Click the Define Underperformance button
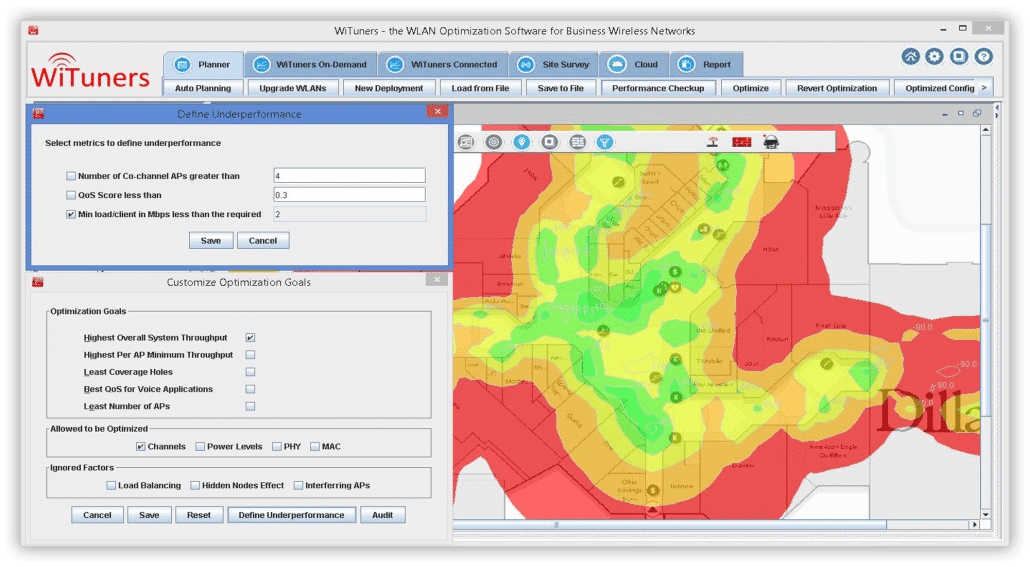Screen dimensions: 1030x567 [x=292, y=515]
